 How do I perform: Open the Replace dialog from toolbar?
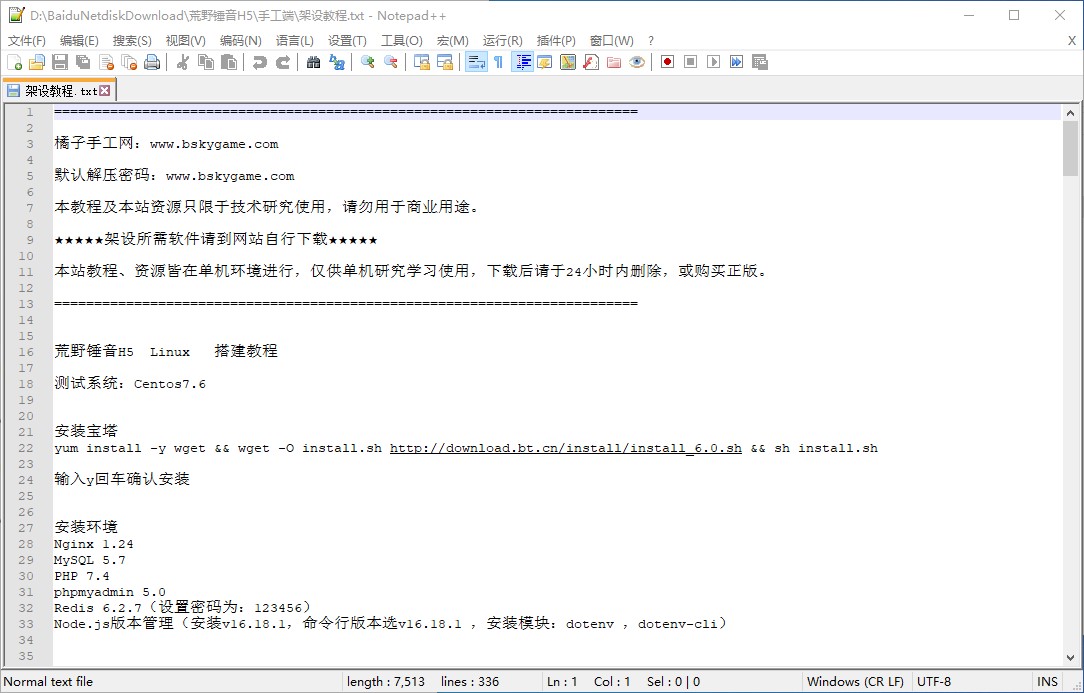point(337,62)
